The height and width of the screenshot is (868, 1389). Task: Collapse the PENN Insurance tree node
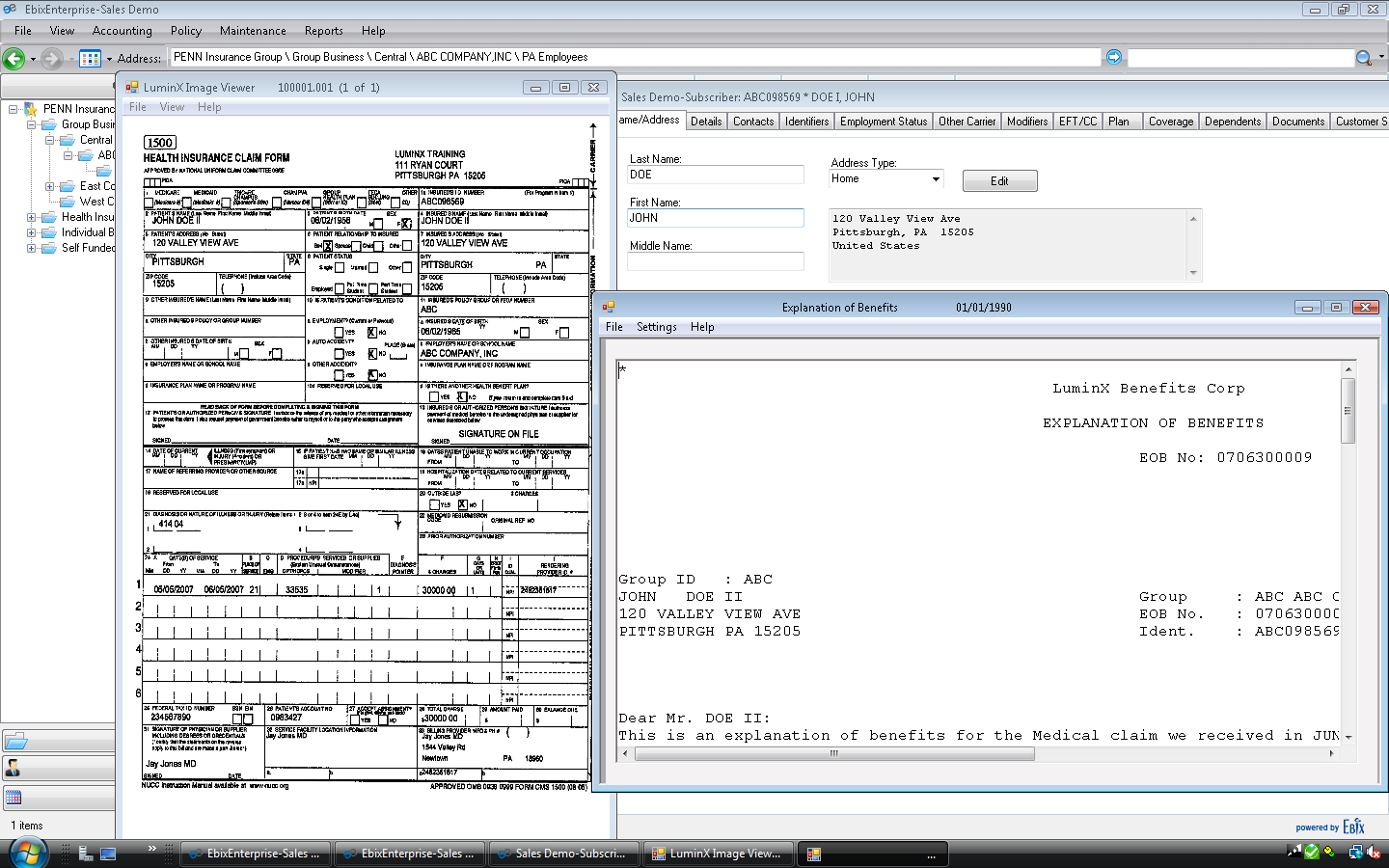point(14,109)
